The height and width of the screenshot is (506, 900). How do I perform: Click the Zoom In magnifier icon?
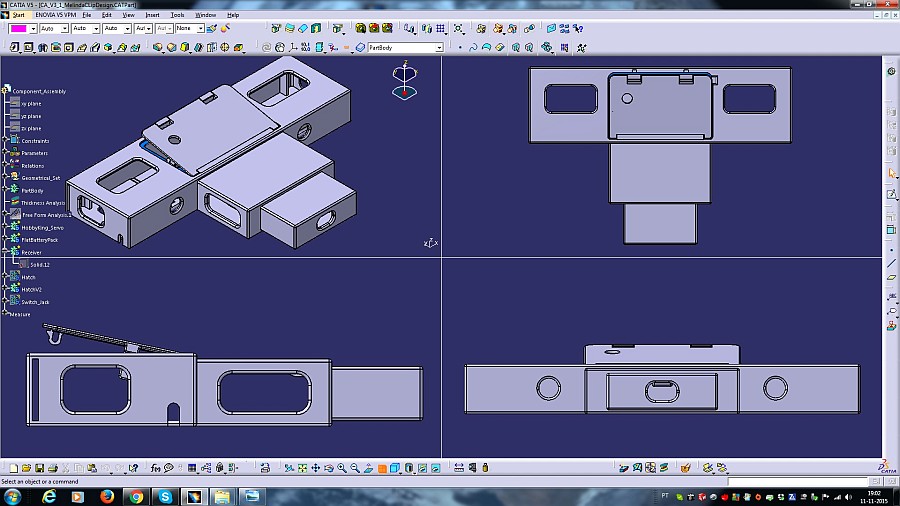(342, 468)
